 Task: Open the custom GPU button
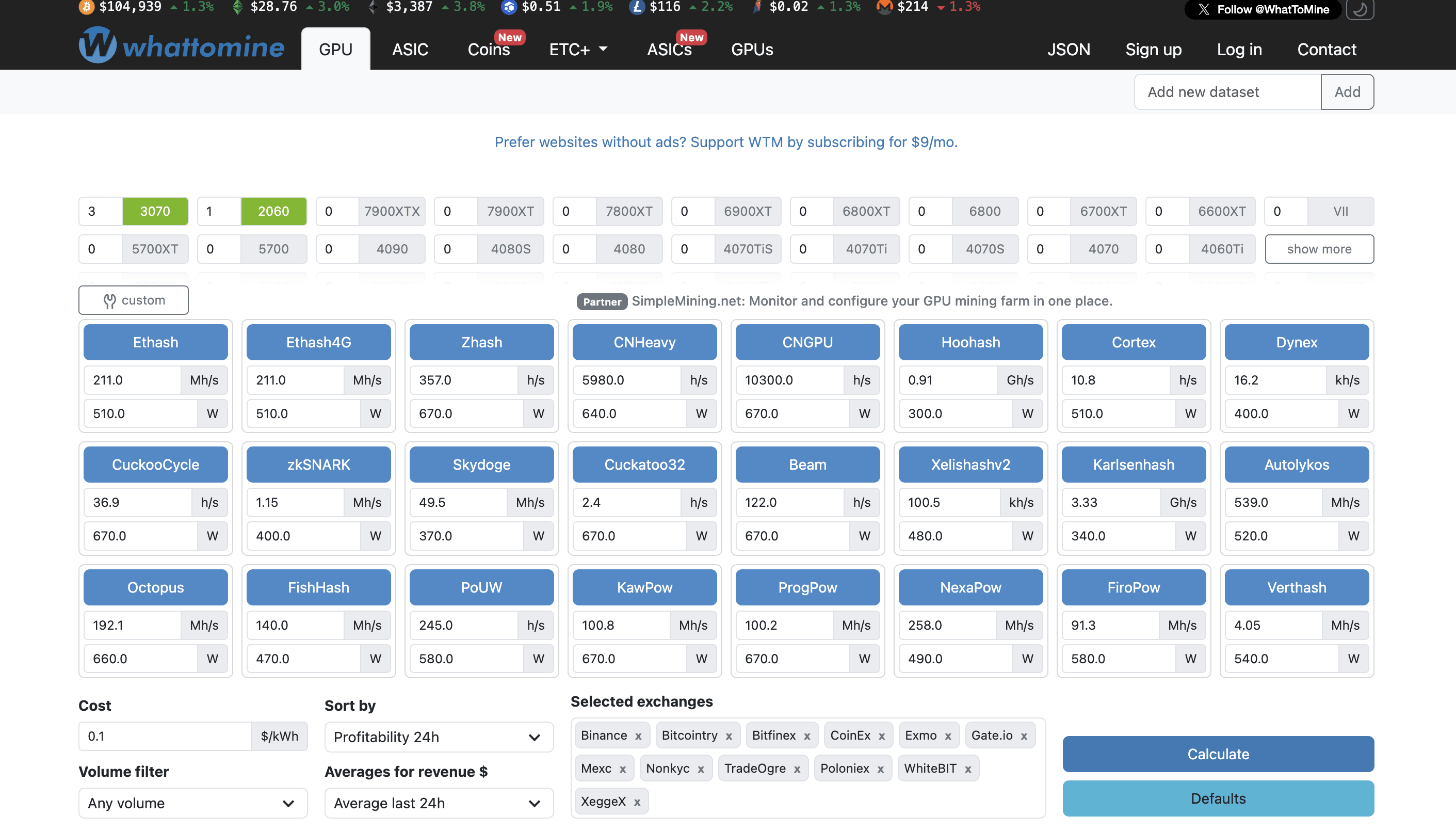click(x=134, y=300)
